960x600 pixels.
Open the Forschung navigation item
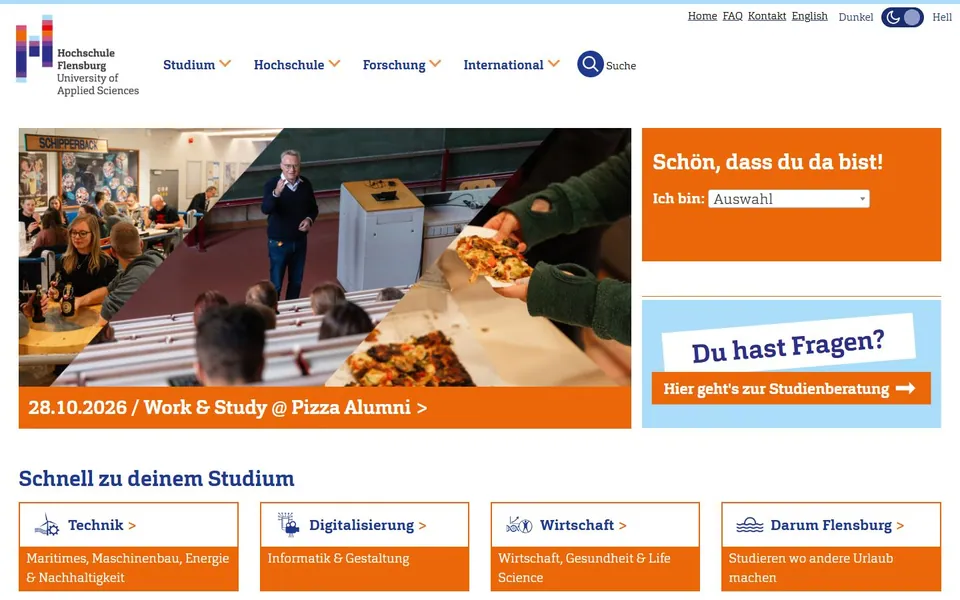394,65
